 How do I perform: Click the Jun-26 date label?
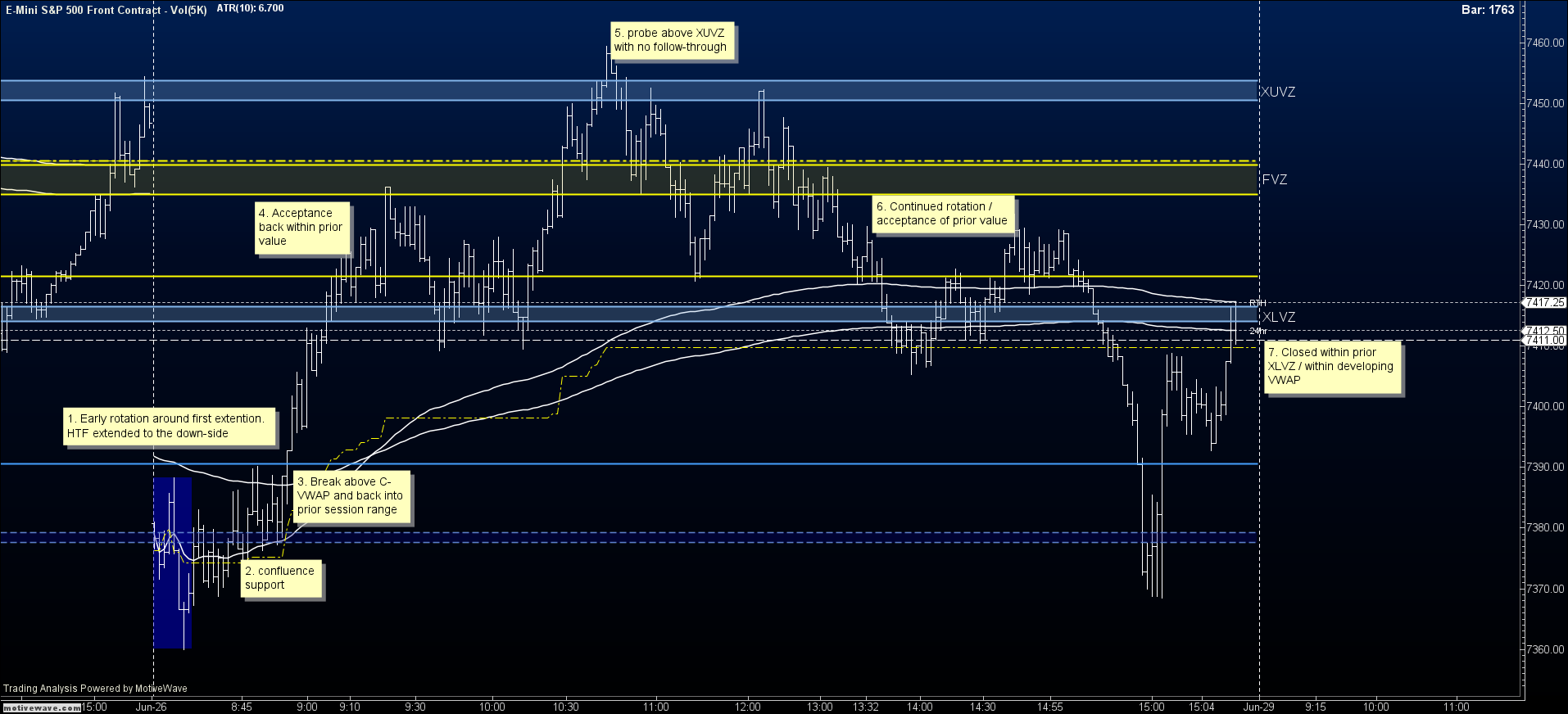click(x=152, y=707)
